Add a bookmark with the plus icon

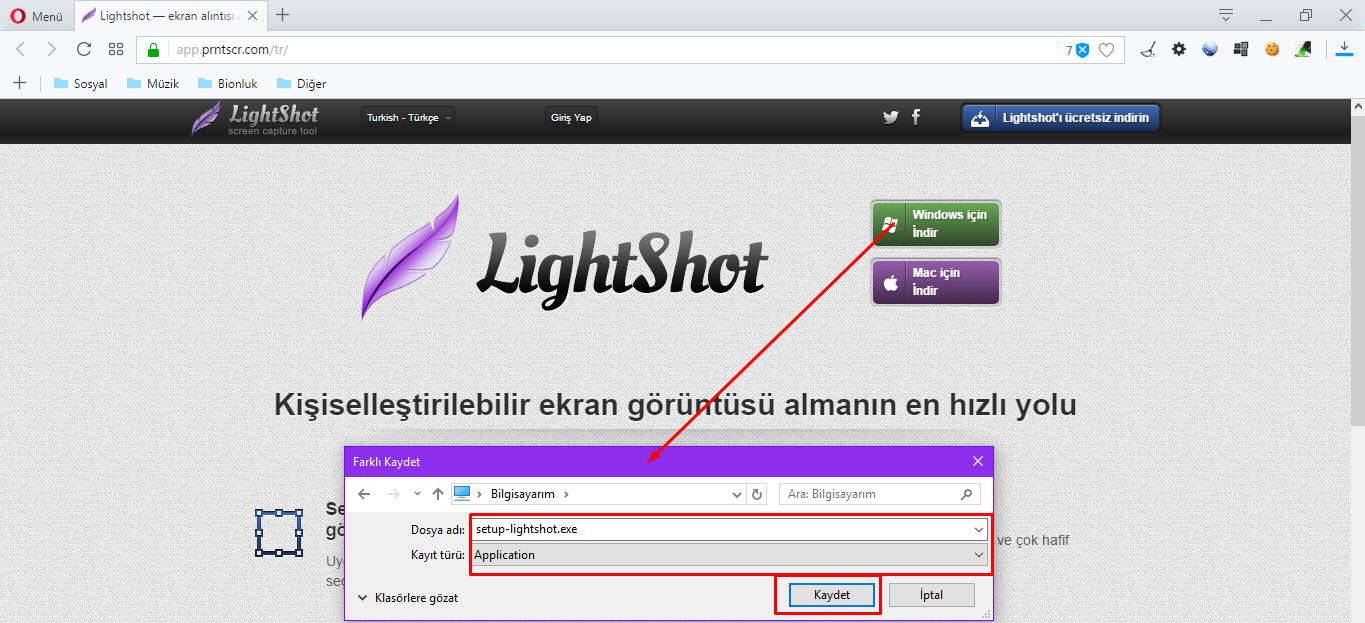(x=19, y=83)
